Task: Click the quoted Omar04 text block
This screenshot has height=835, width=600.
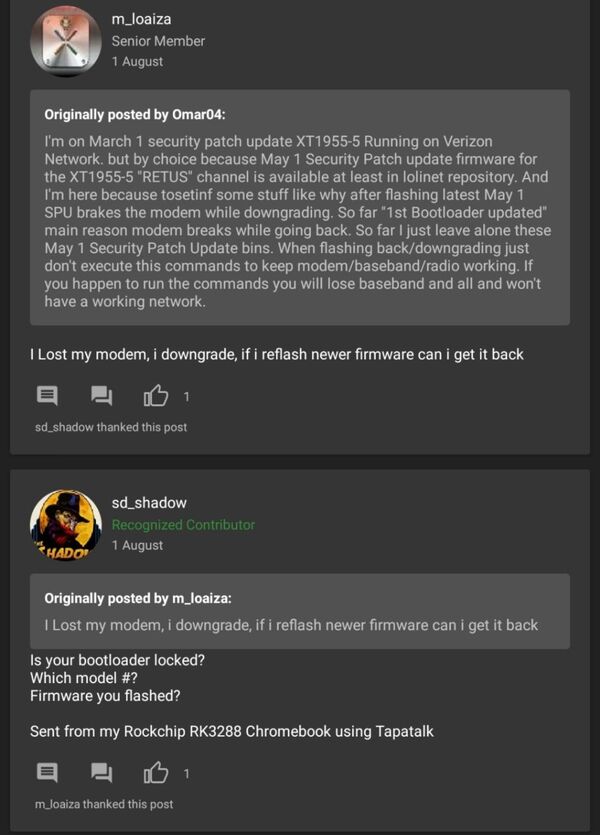Action: click(x=299, y=221)
